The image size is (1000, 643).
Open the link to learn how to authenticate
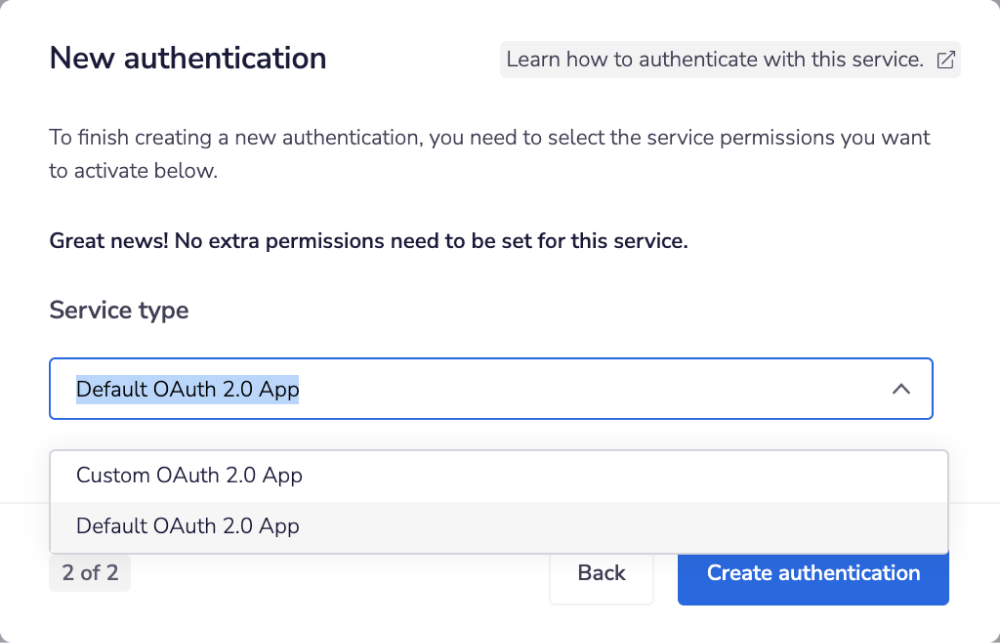(716, 59)
